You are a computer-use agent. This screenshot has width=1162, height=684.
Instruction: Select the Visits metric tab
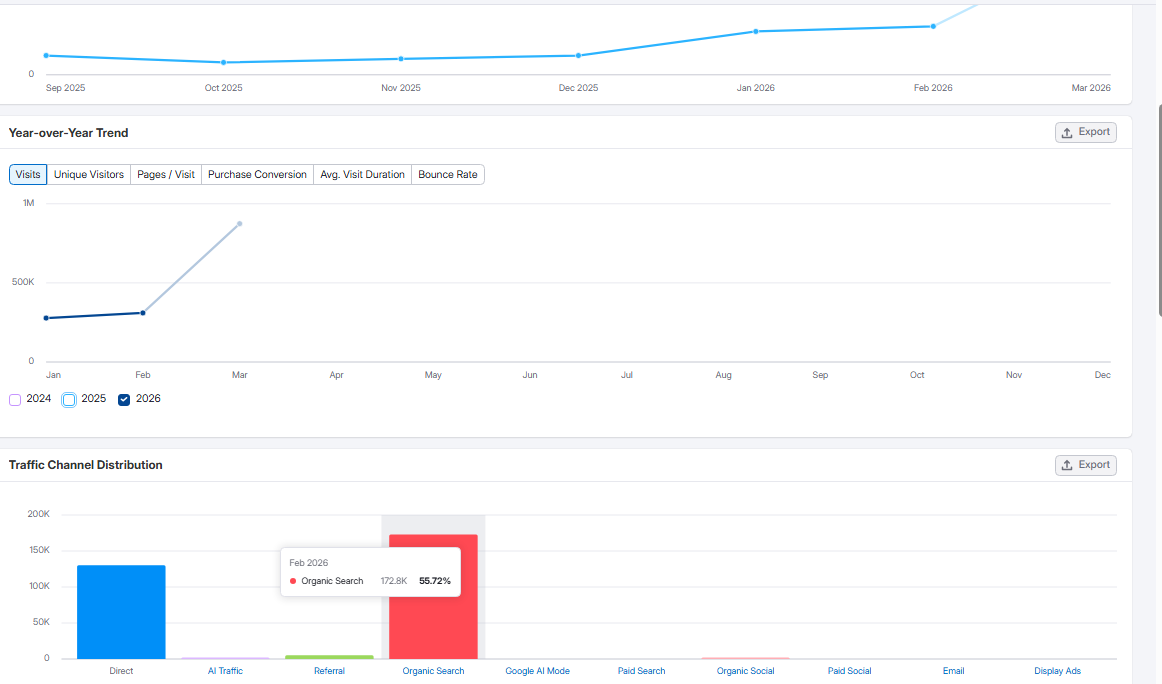[28, 174]
